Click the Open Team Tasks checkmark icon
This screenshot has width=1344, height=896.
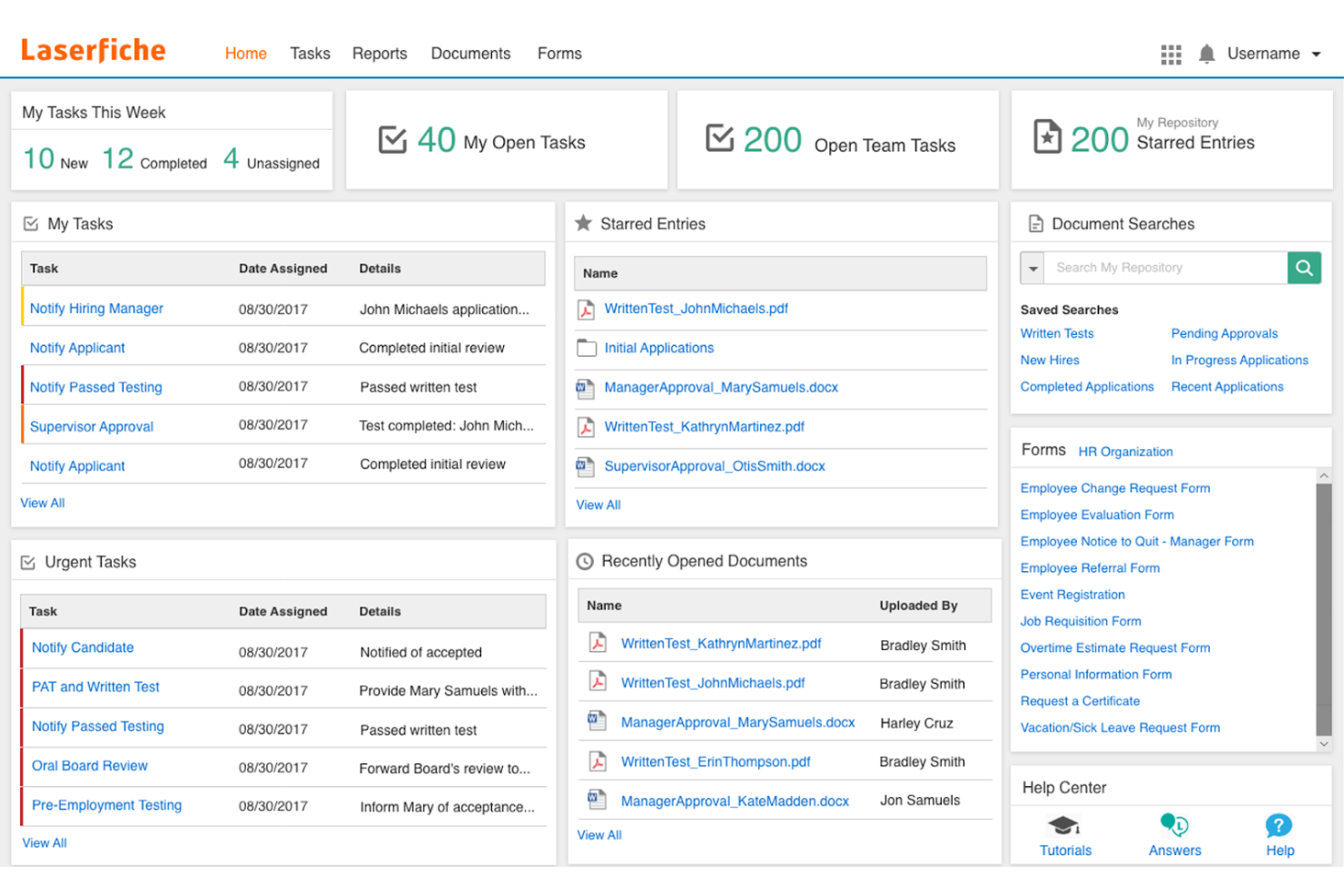pyautogui.click(x=719, y=138)
